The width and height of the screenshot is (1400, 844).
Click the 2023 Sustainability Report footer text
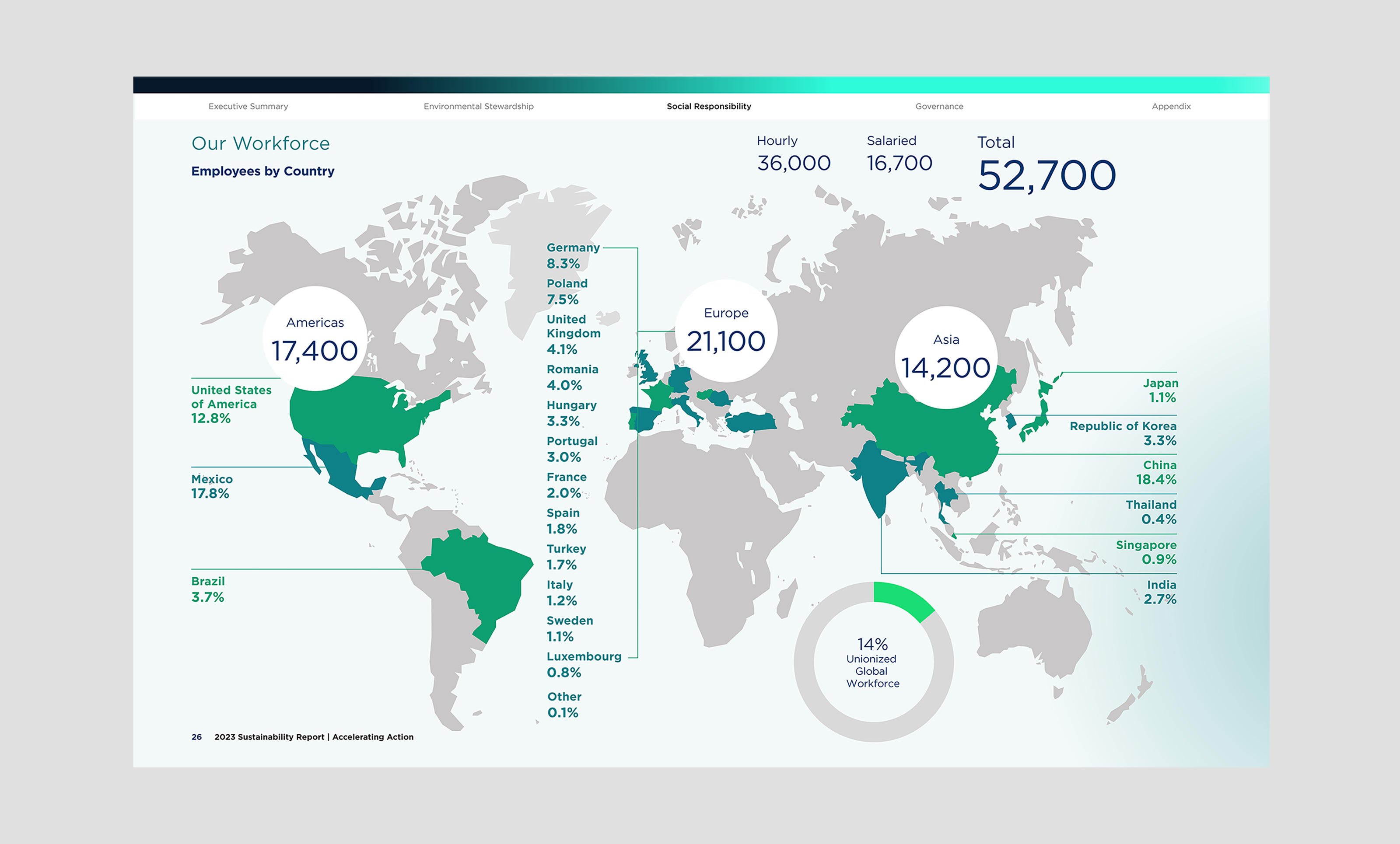click(x=314, y=737)
